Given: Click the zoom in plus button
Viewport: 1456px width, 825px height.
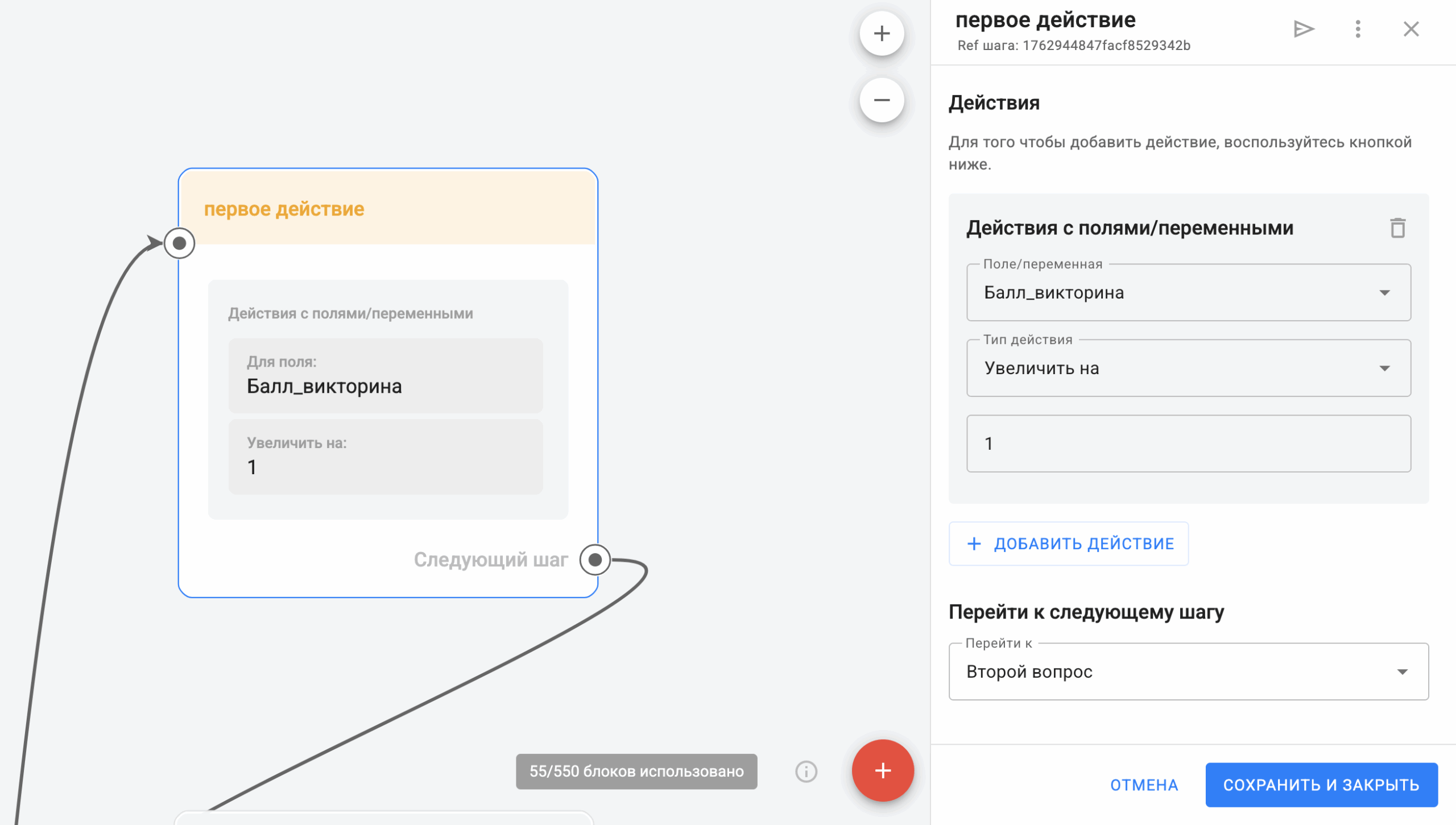Looking at the screenshot, I should [882, 34].
